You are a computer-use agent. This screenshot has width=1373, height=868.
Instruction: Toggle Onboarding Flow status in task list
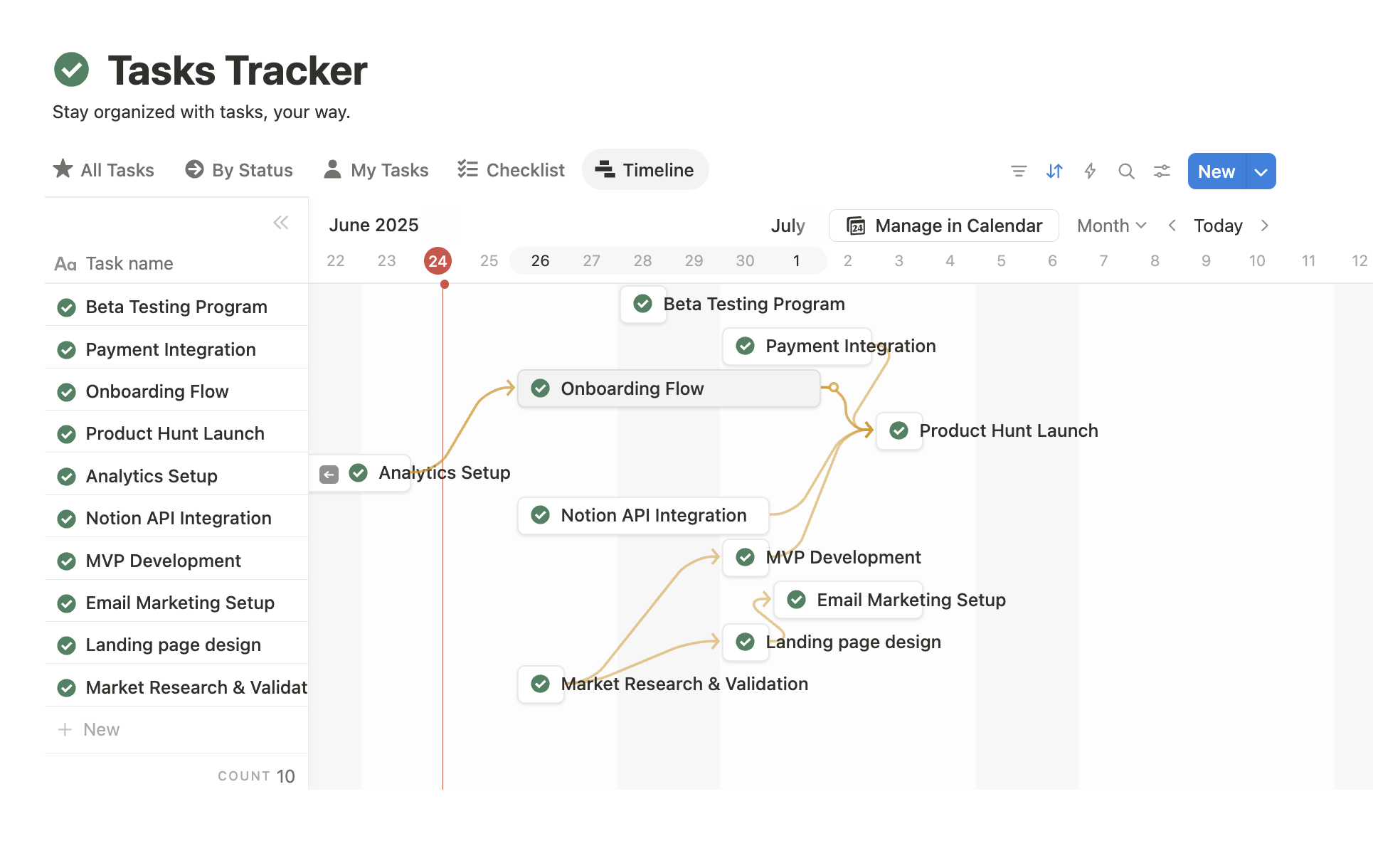pyautogui.click(x=67, y=392)
